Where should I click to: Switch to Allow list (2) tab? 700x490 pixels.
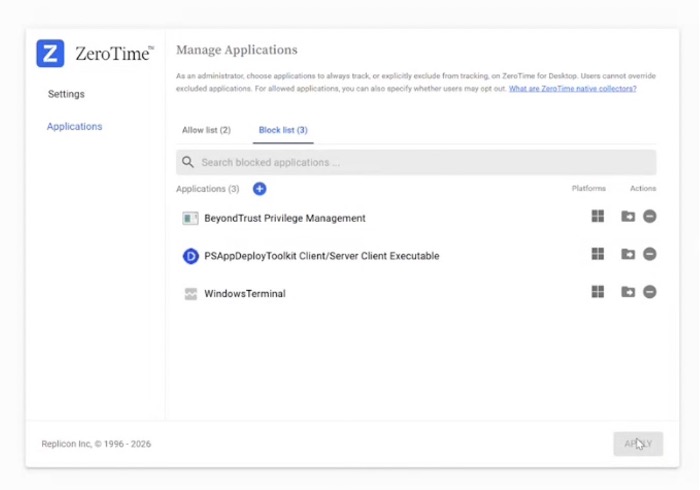tap(206, 130)
